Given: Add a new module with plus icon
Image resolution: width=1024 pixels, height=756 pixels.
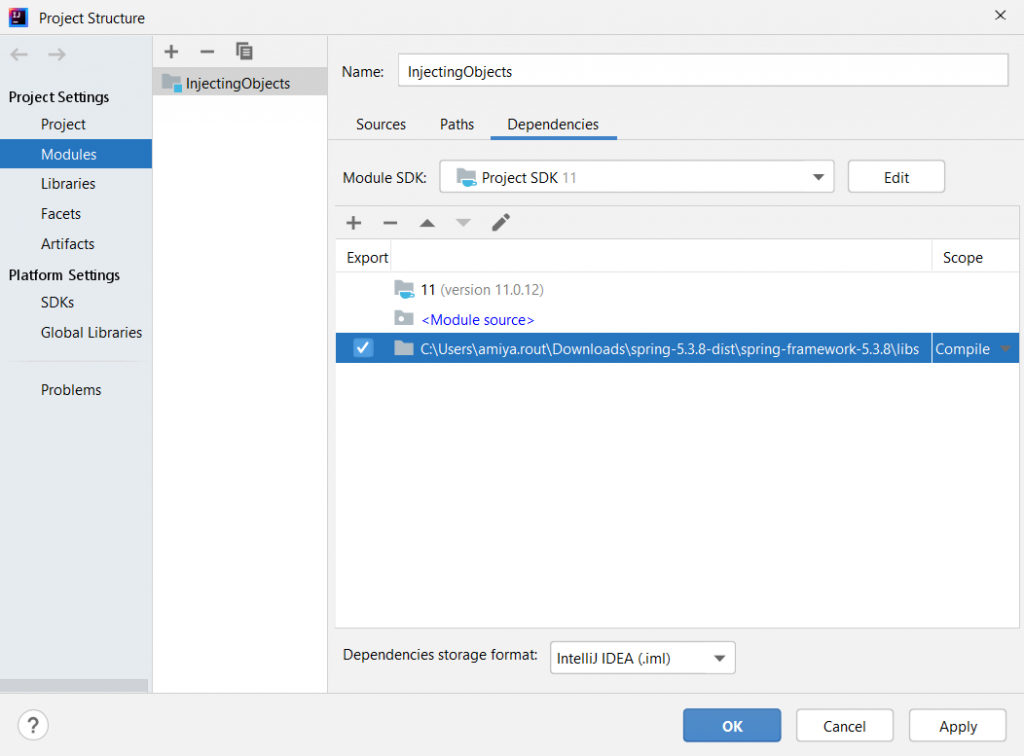Looking at the screenshot, I should 171,52.
